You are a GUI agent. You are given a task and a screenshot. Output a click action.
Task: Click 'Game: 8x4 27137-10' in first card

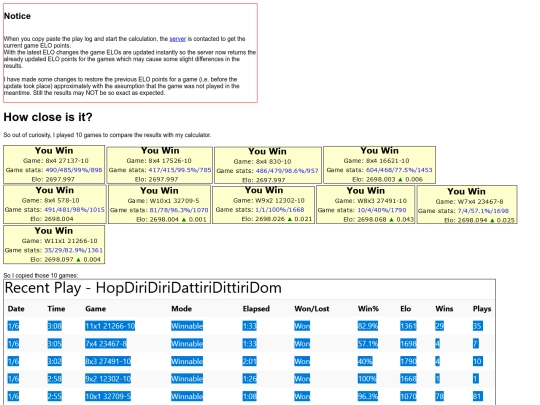point(56,161)
